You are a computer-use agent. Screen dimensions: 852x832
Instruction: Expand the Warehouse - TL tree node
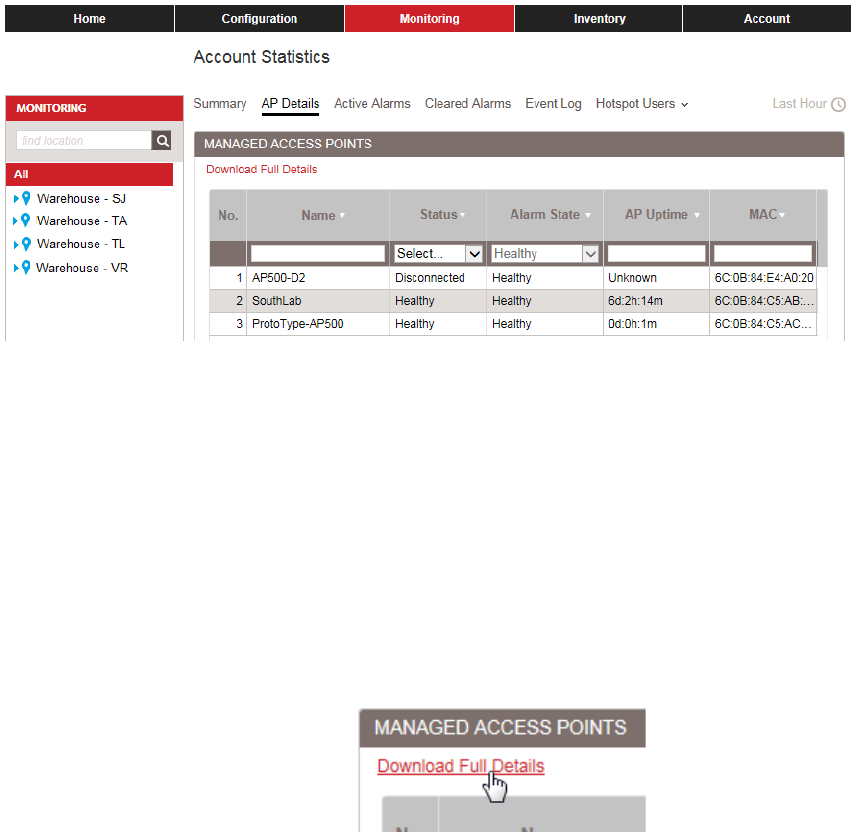[x=16, y=245]
